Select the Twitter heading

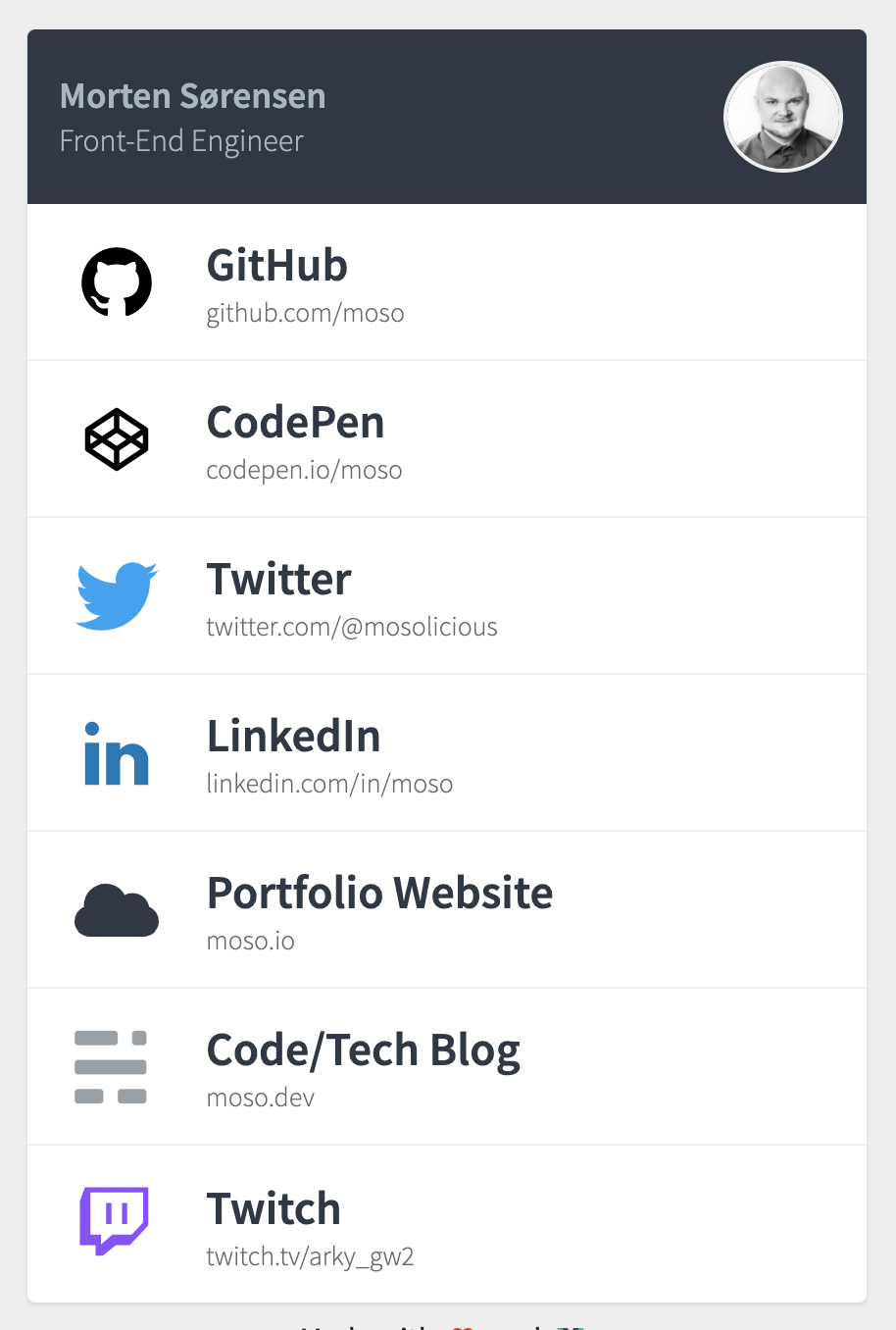click(x=278, y=579)
